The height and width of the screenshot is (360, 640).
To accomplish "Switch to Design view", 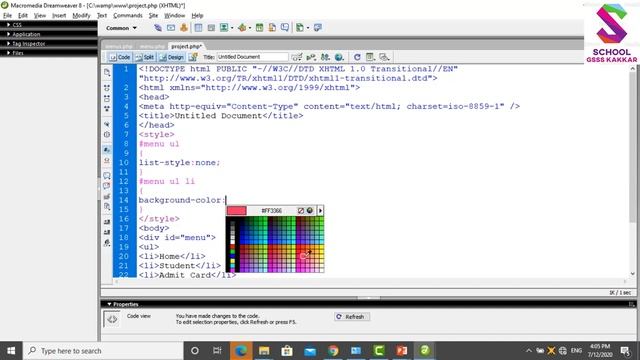I will (172, 57).
